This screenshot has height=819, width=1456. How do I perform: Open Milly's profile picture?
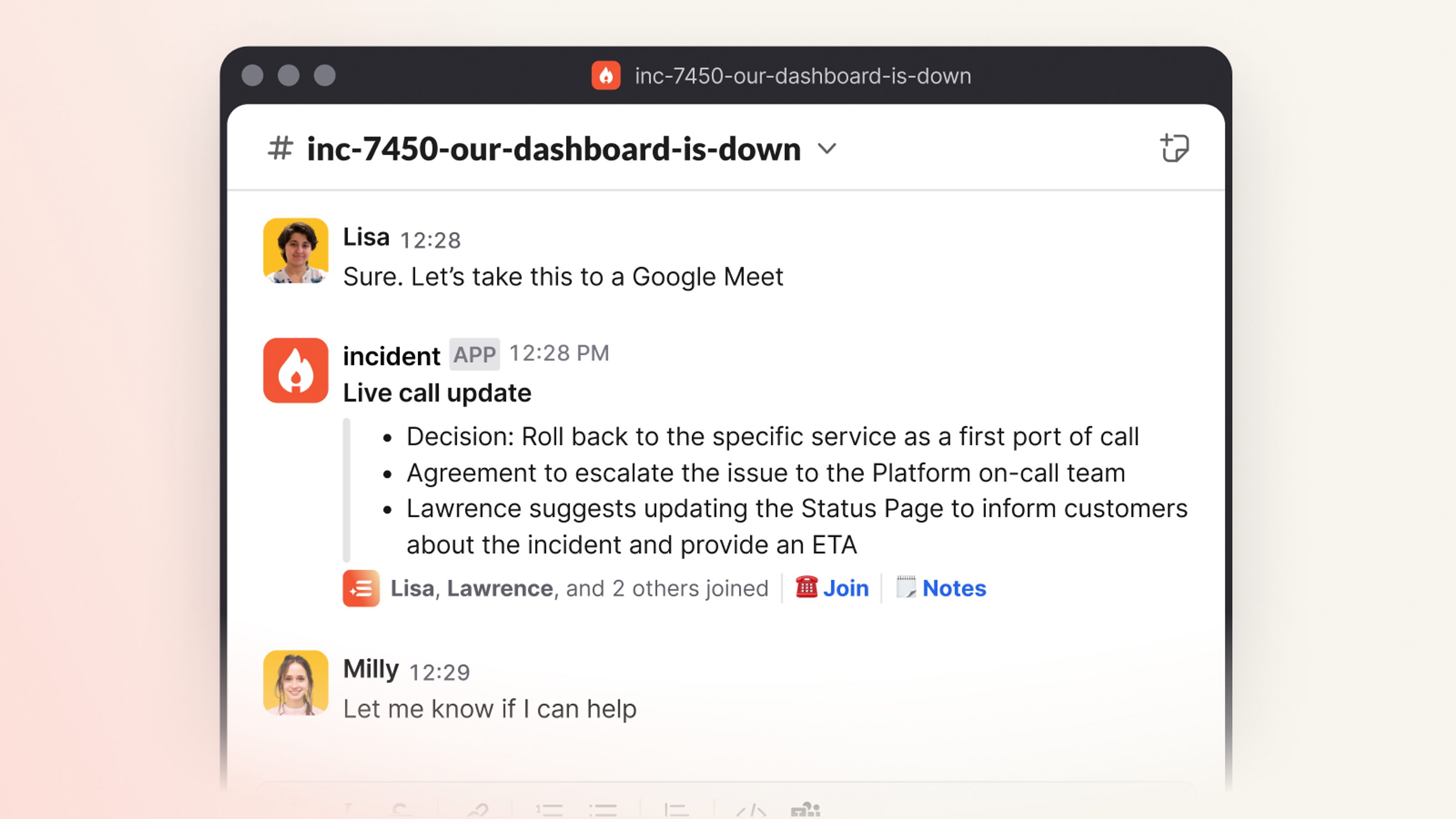[x=296, y=682]
